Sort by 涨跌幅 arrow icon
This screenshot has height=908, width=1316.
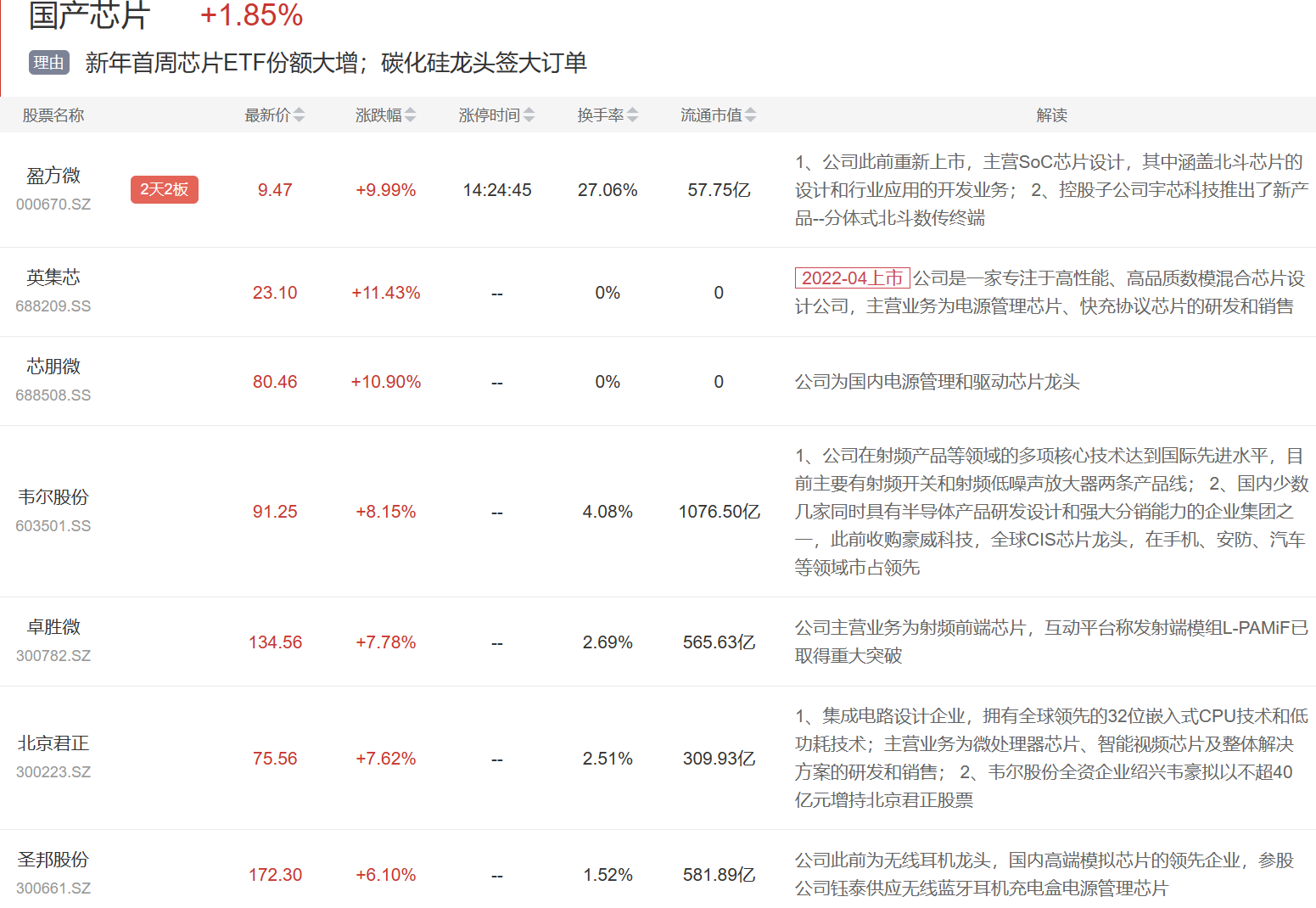pyautogui.click(x=411, y=115)
